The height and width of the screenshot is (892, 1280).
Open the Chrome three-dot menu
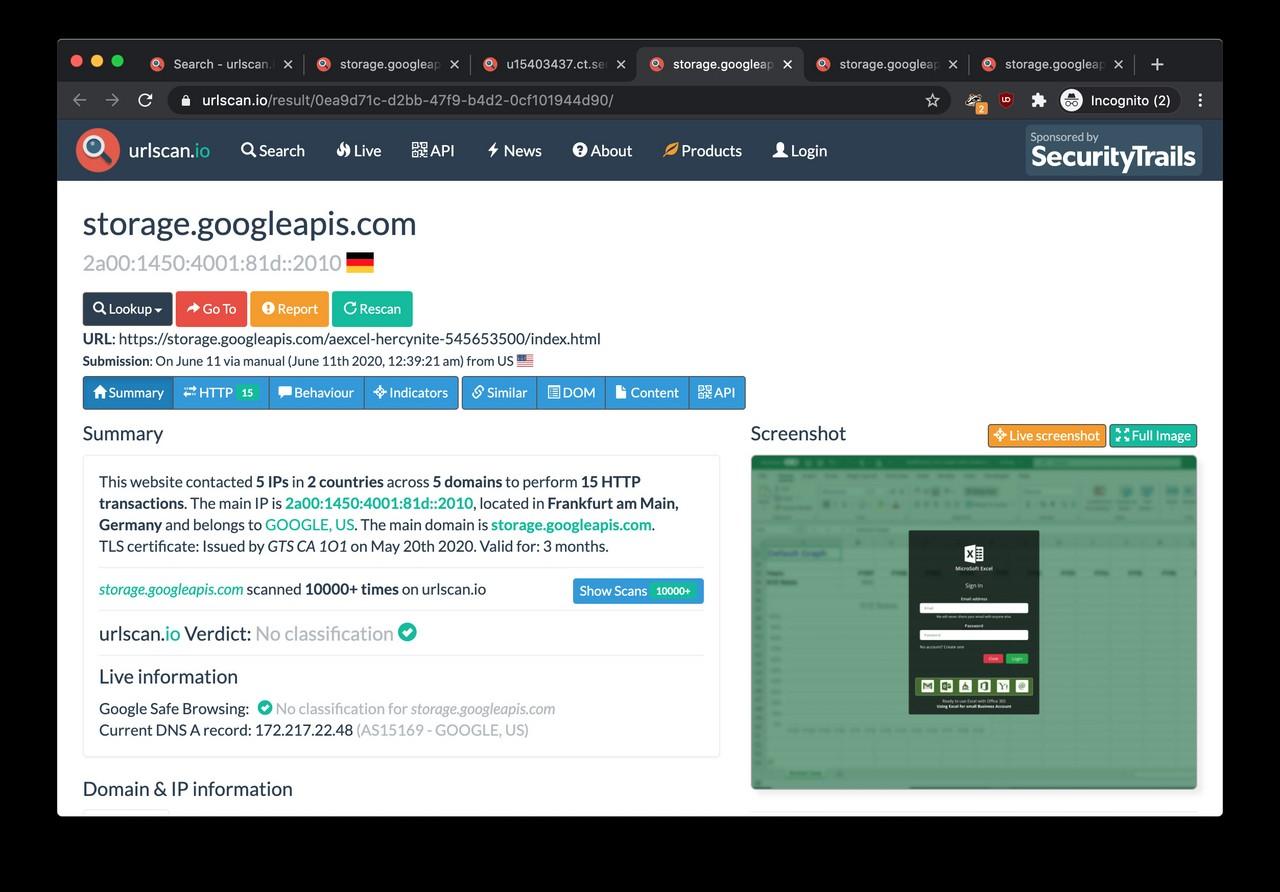(1200, 100)
